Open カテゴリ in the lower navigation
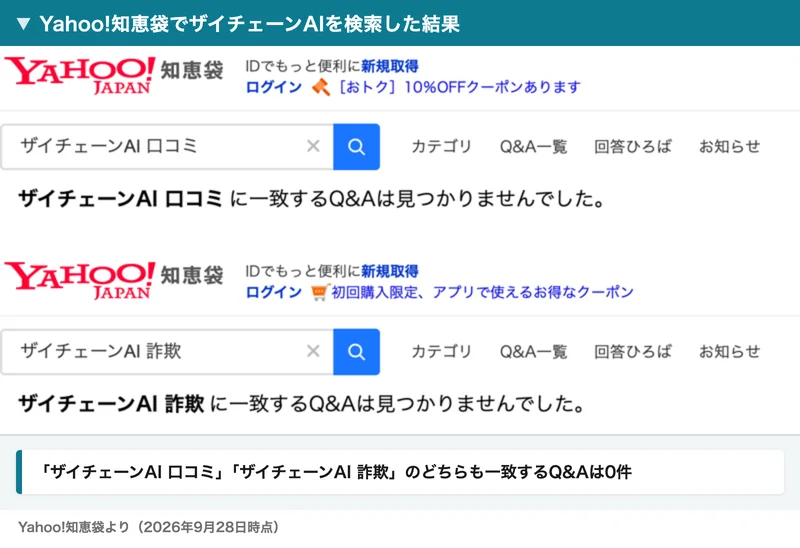This screenshot has width=800, height=548. 441,352
